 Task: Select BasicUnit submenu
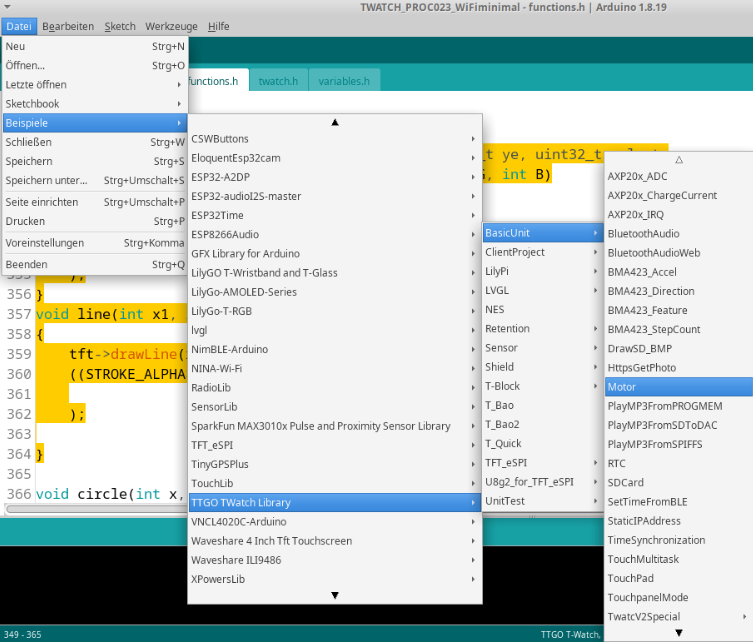pos(543,233)
